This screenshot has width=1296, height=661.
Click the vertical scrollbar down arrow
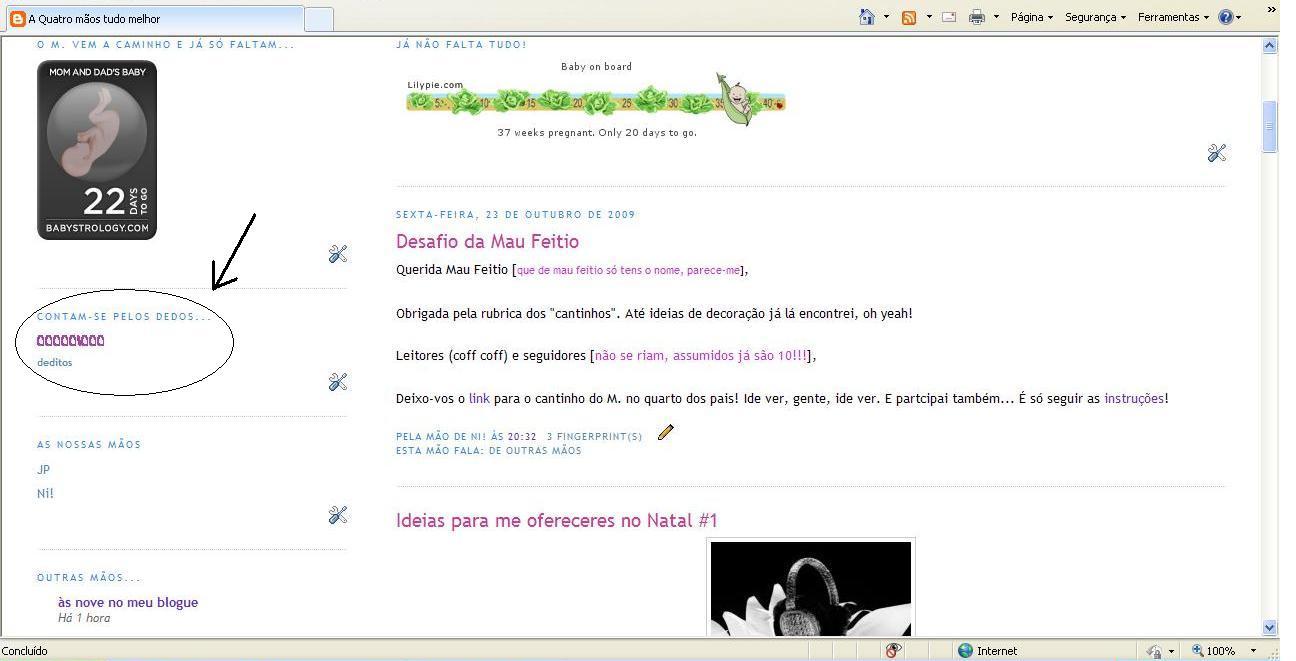coord(1270,628)
